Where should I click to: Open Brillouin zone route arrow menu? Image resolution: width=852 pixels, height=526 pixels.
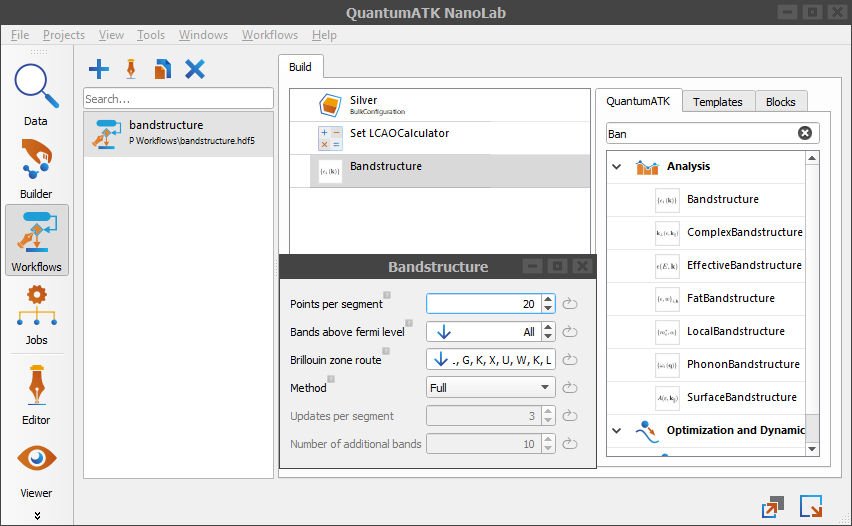coord(441,359)
